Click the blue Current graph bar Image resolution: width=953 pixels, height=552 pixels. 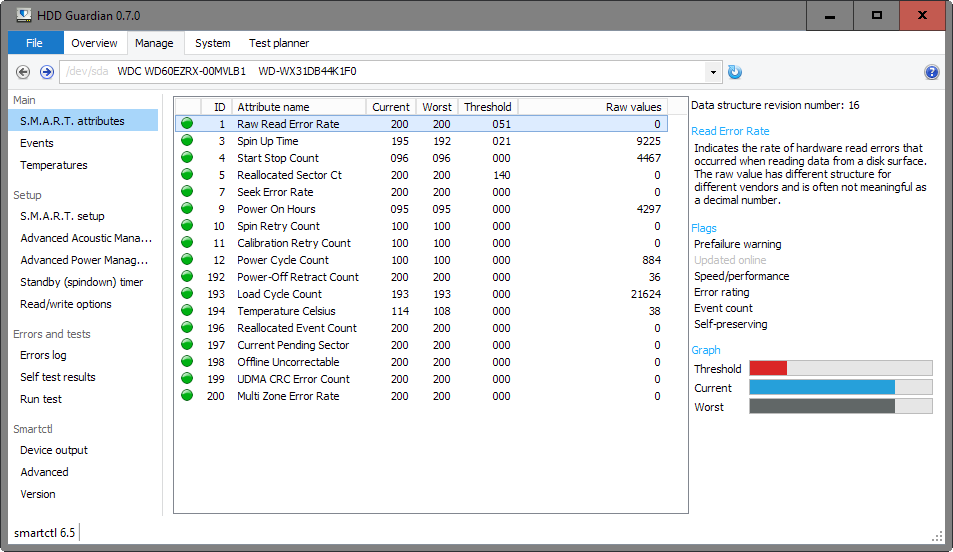[822, 387]
